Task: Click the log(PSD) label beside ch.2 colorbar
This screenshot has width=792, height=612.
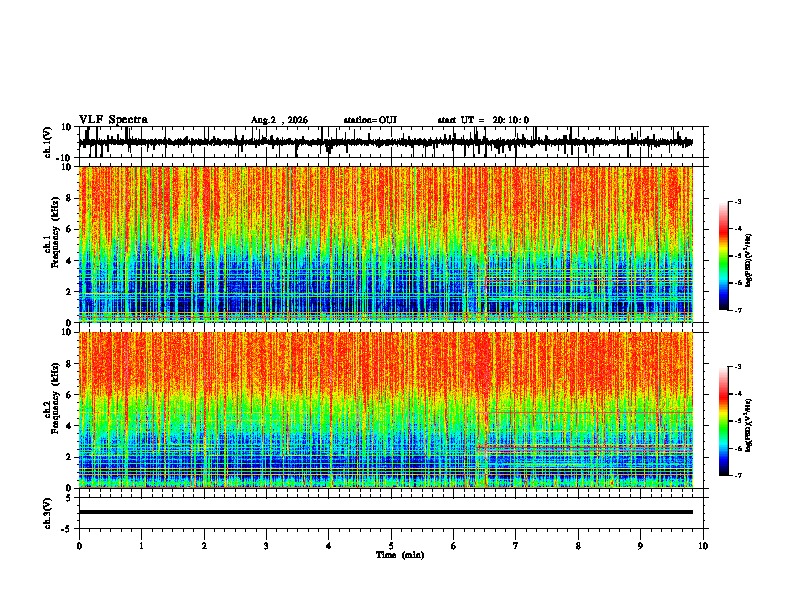Action: coord(748,425)
